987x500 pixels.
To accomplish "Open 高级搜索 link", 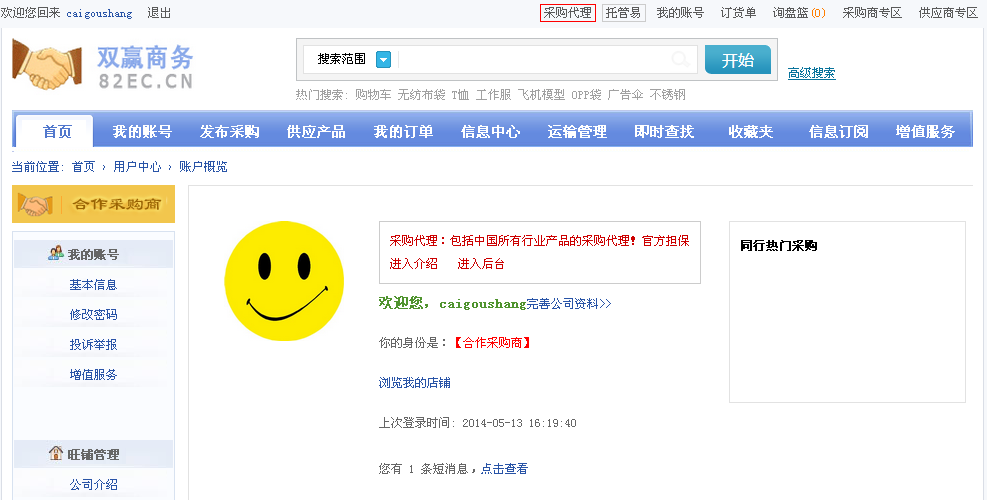I will 811,73.
